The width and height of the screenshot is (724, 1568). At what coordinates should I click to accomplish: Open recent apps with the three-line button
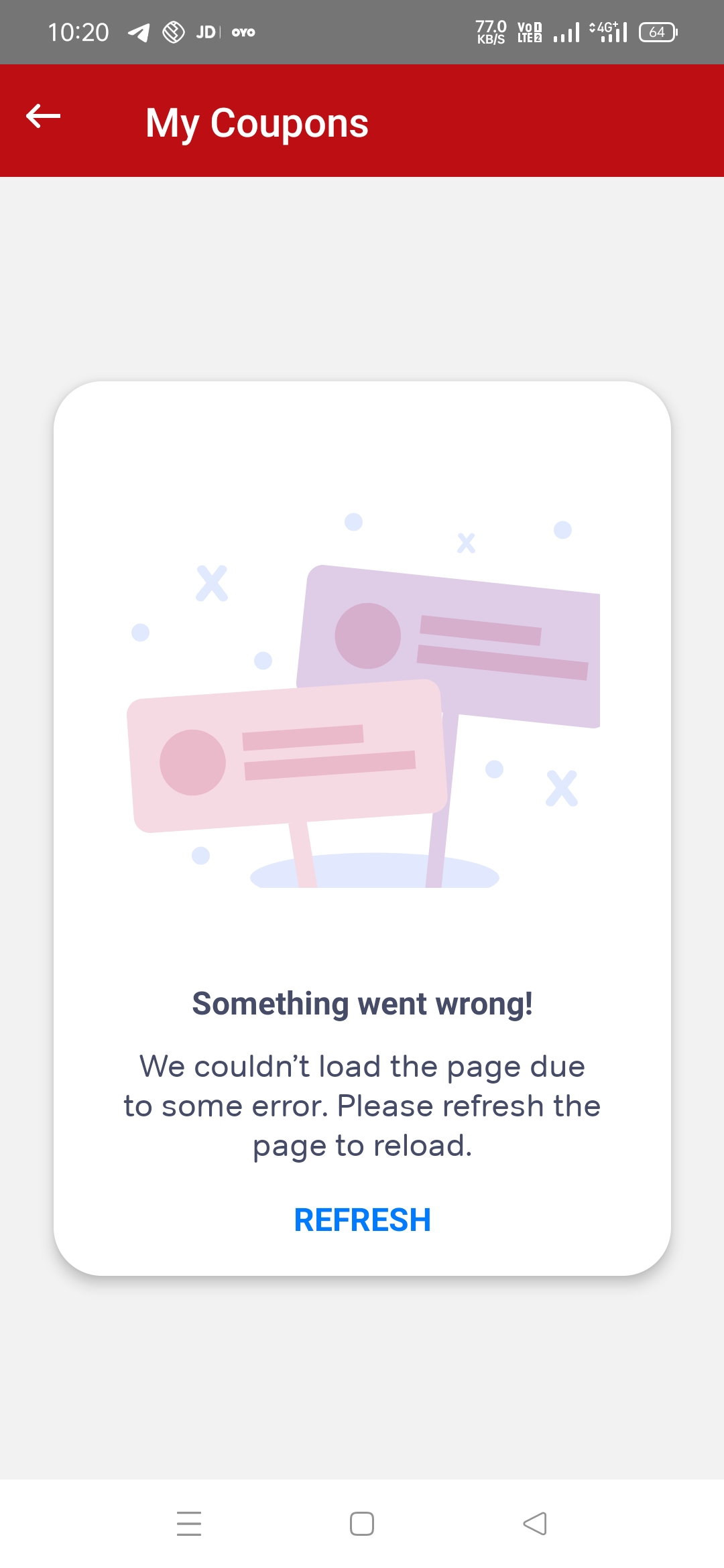click(189, 1523)
